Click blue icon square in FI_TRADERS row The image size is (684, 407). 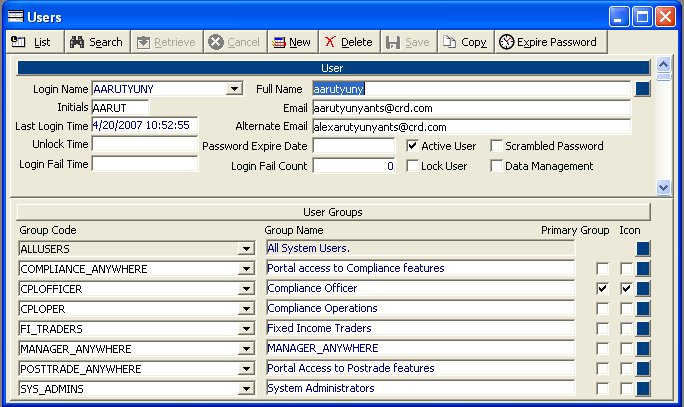[x=643, y=328]
